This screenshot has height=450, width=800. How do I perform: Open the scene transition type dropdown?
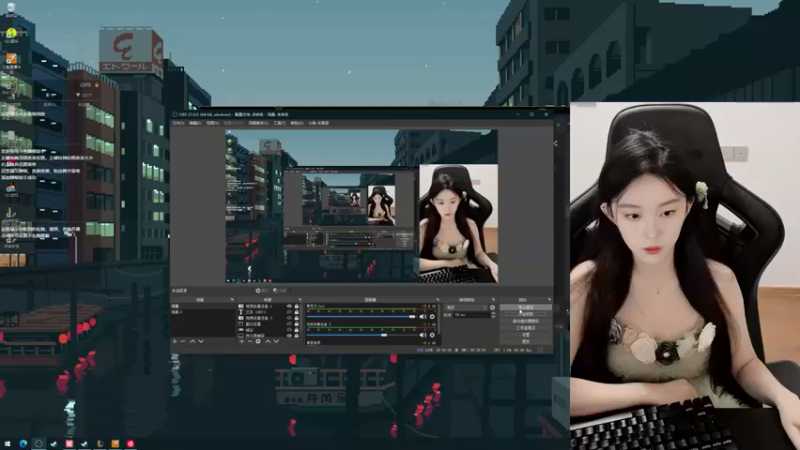tap(467, 308)
